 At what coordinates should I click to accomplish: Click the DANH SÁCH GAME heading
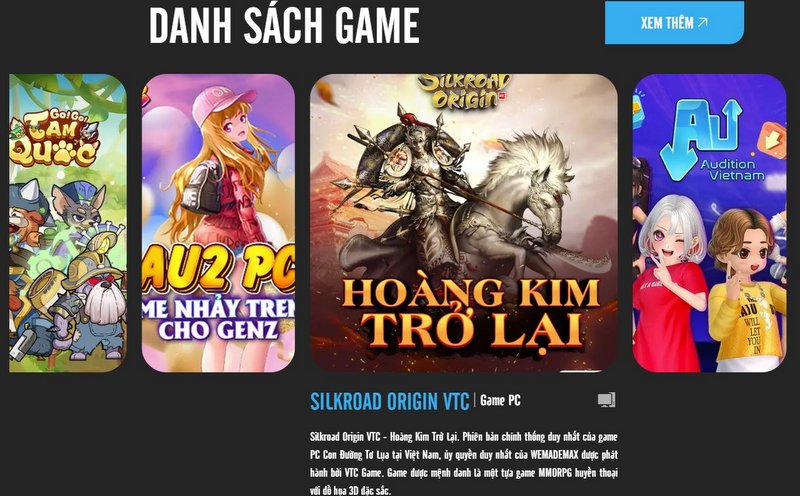pyautogui.click(x=284, y=26)
